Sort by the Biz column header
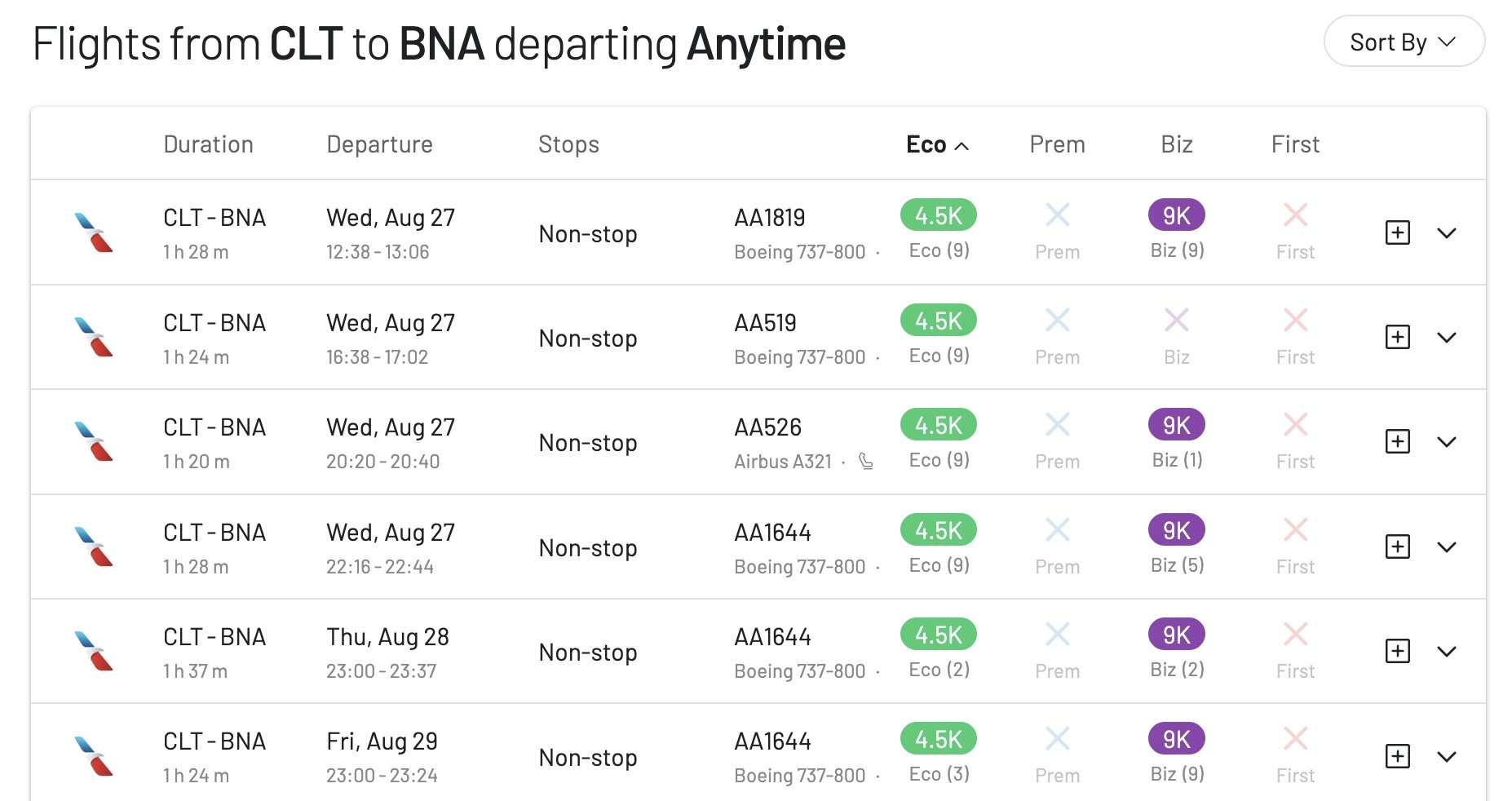This screenshot has height=801, width=1512. click(1176, 144)
